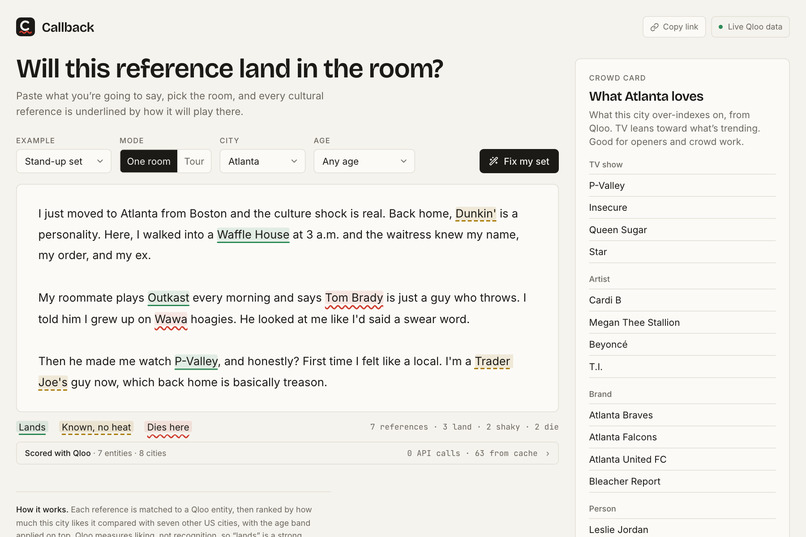Click the magic wand icon on Fix my set
The image size is (806, 537).
pos(493,161)
